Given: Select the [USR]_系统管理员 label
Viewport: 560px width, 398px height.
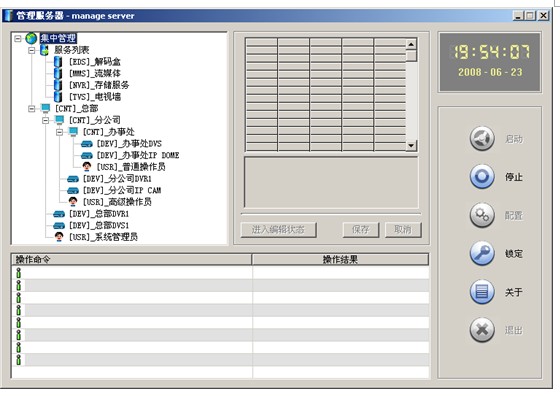Looking at the screenshot, I should (103, 237).
